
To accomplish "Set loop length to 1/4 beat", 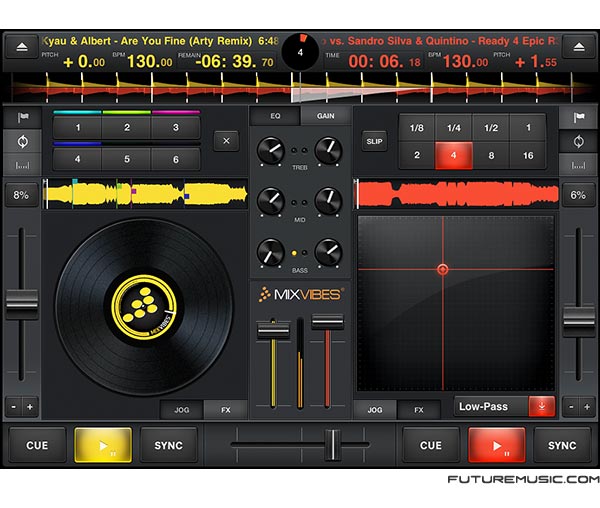I will click(454, 128).
